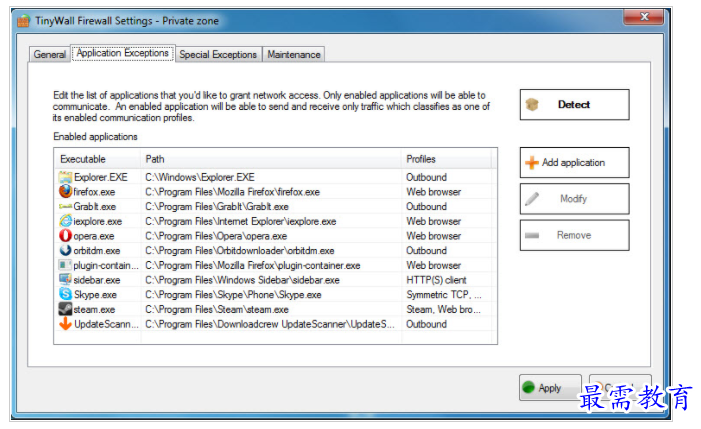This screenshot has height=429, width=701.
Task: Close the TinyWall settings window
Action: point(644,17)
